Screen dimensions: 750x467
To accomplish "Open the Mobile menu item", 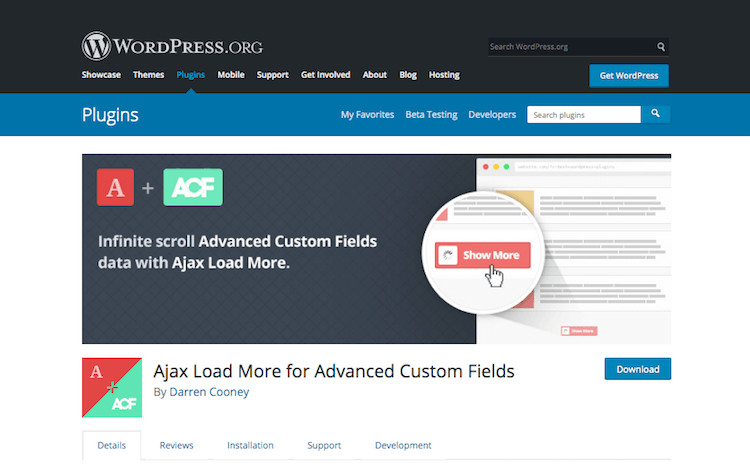I will [231, 75].
